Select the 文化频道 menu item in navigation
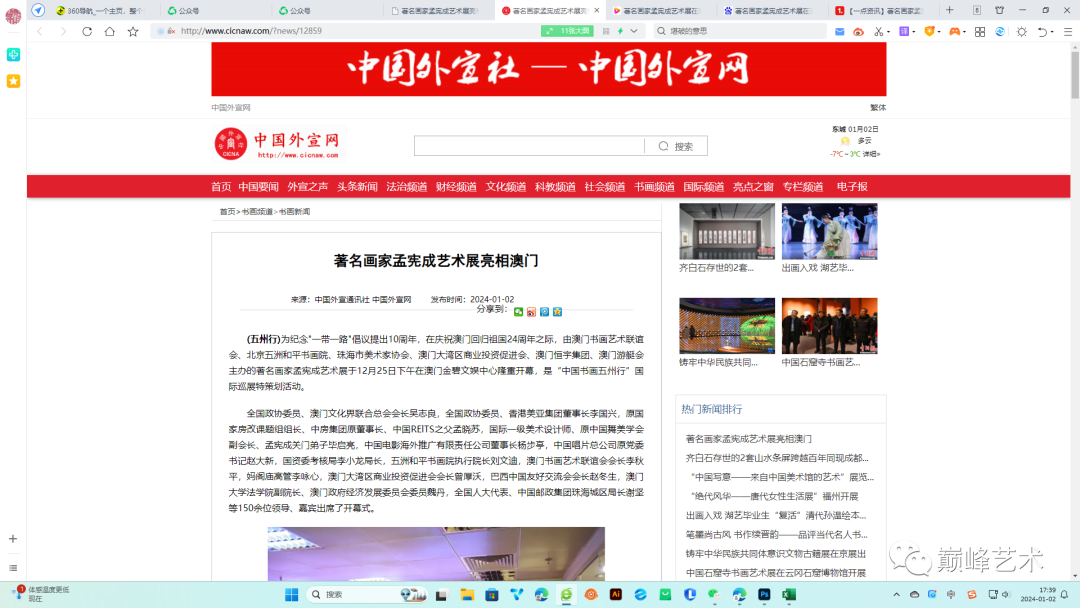This screenshot has width=1080, height=608. coord(506,186)
